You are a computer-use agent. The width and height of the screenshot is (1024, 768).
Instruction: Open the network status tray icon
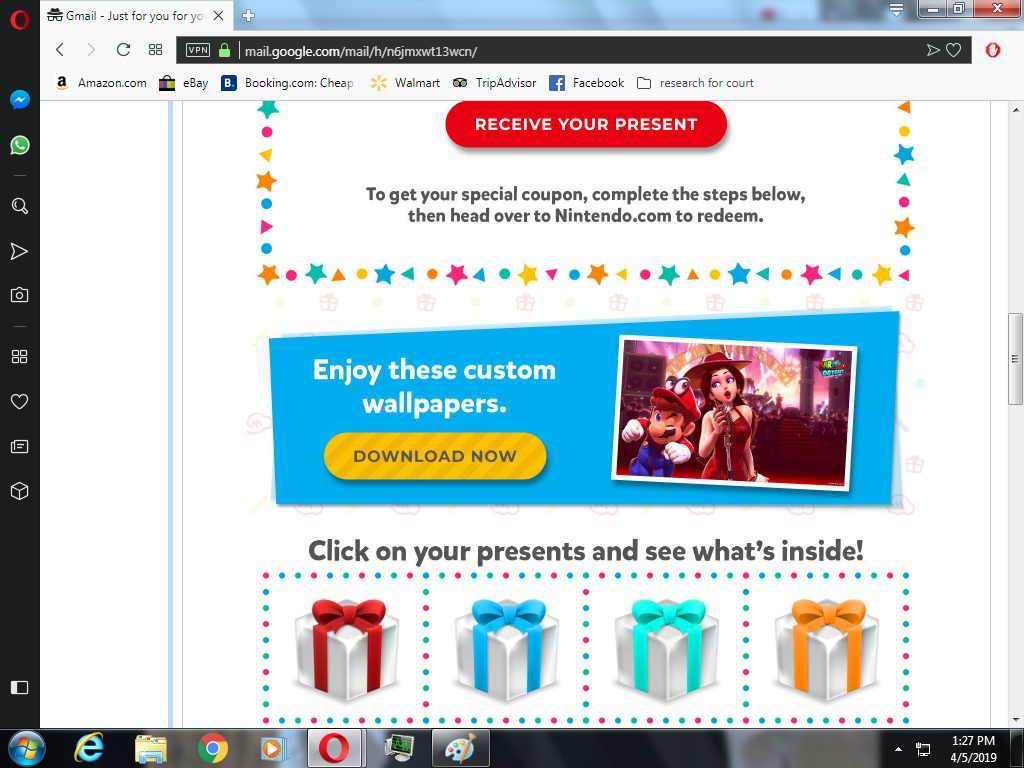coord(923,749)
